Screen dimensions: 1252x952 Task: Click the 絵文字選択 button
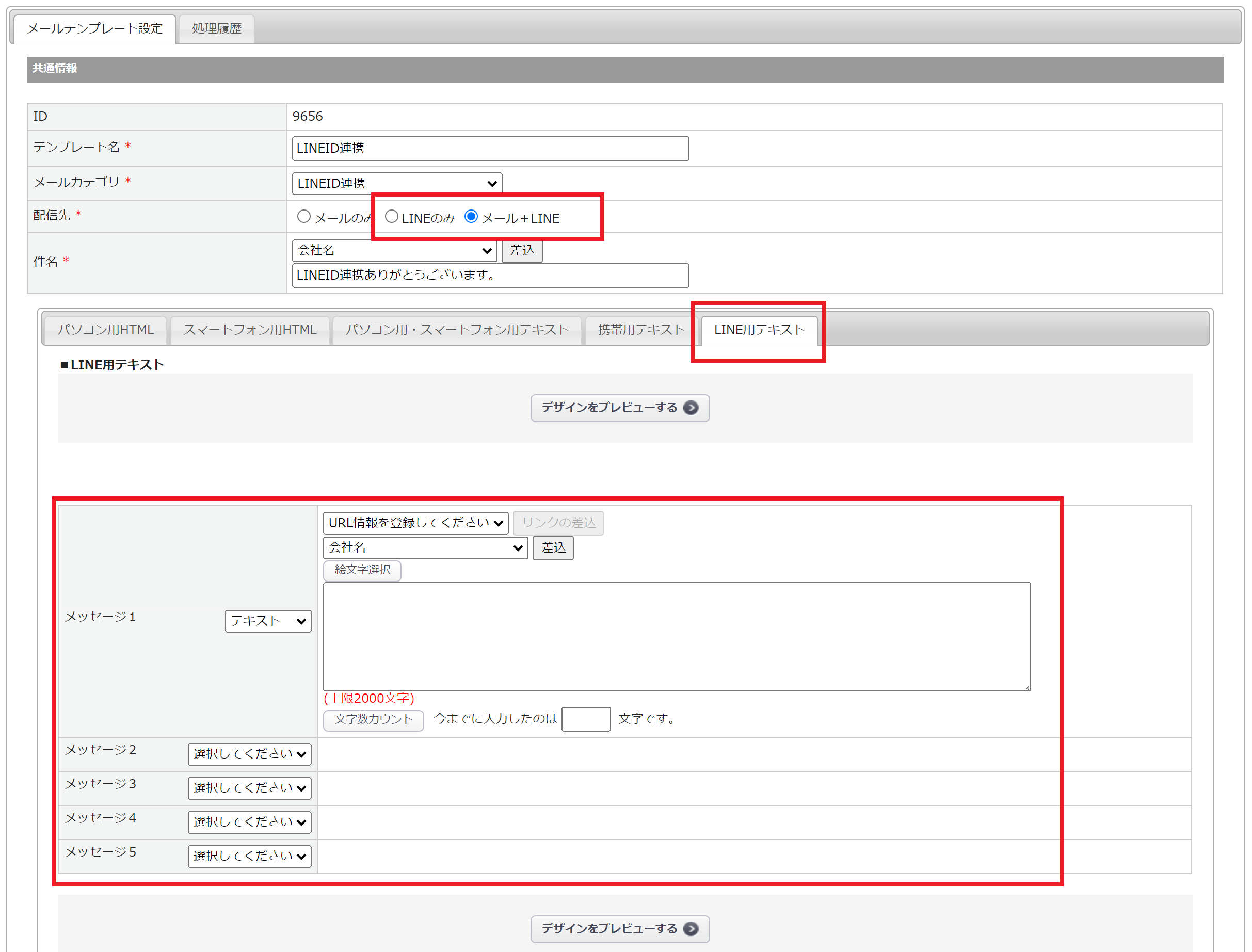[x=362, y=570]
